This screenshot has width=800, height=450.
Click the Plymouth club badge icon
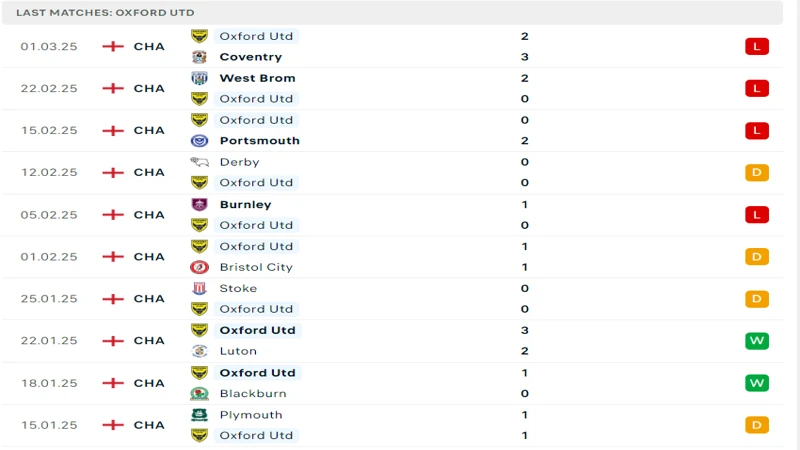[x=199, y=415]
